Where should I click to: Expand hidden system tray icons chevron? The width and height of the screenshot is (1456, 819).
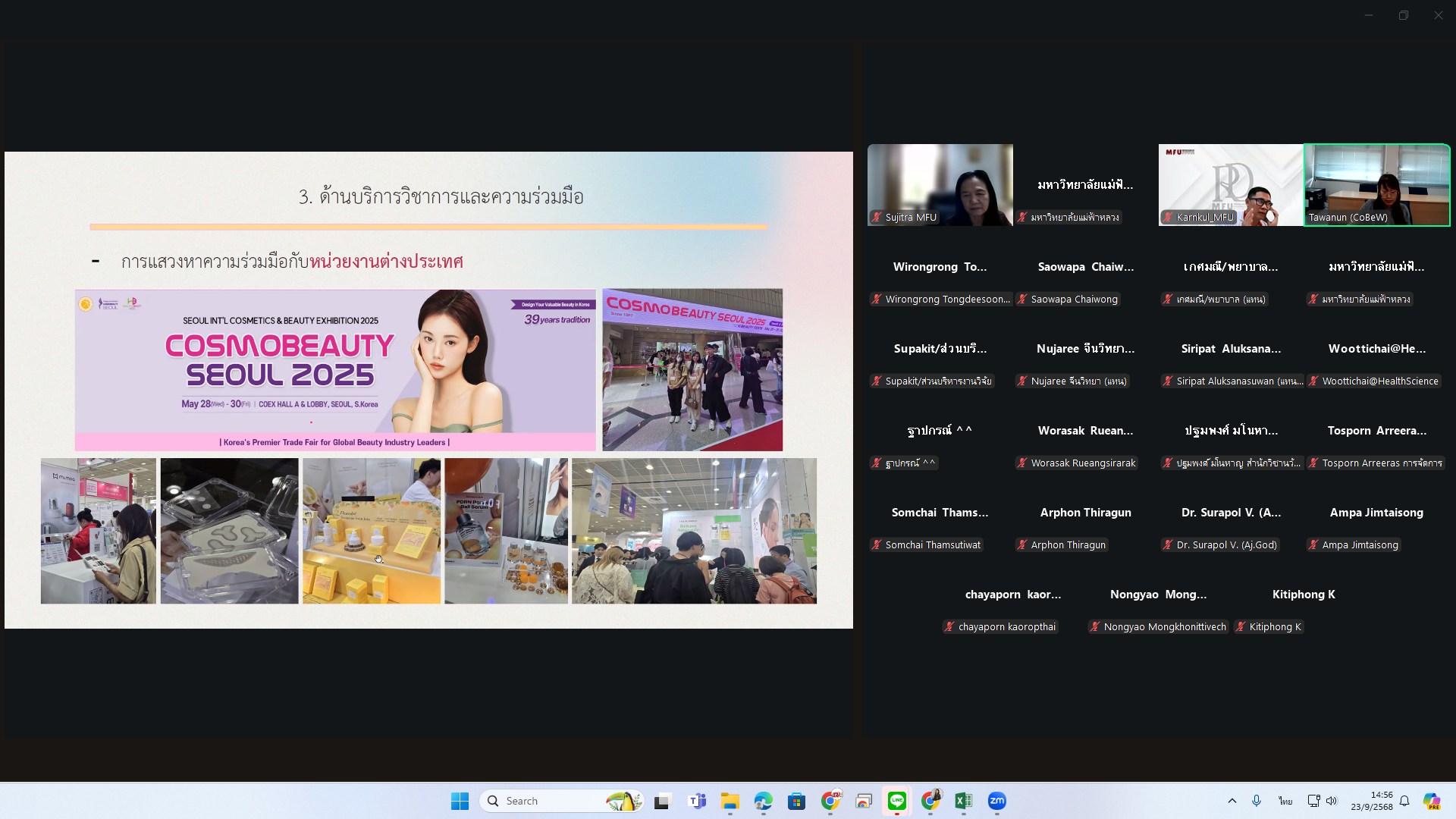(x=1232, y=801)
